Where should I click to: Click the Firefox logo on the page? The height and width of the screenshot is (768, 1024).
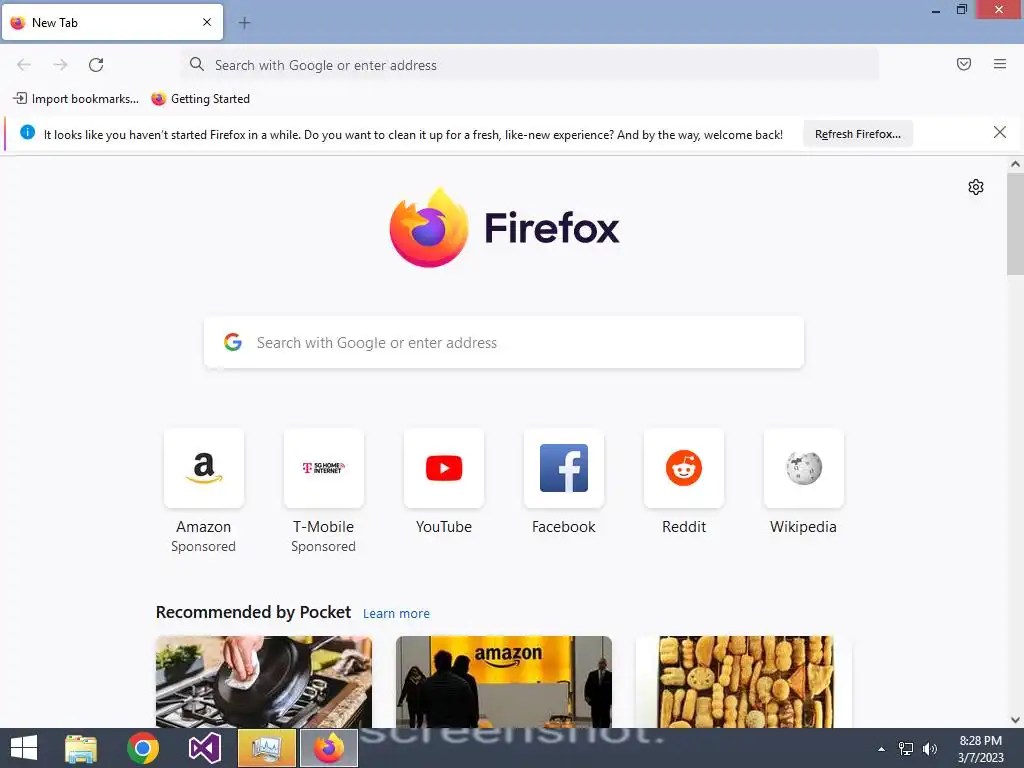(x=504, y=228)
